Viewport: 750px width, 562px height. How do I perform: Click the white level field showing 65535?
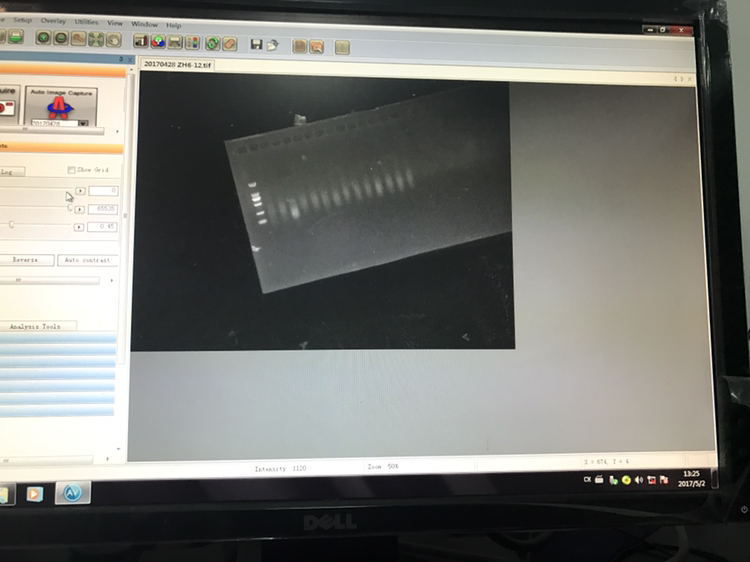[x=102, y=209]
